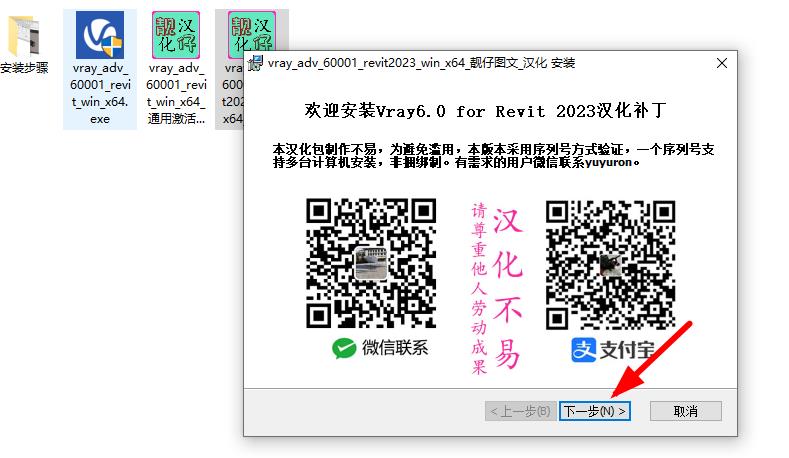Click the pink 汉化不易 text

tap(507, 287)
